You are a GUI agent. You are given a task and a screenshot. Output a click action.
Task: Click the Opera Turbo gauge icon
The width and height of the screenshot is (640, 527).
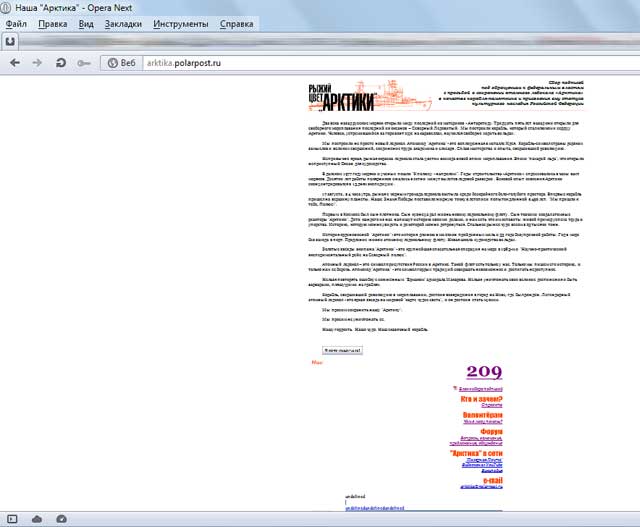tap(59, 518)
